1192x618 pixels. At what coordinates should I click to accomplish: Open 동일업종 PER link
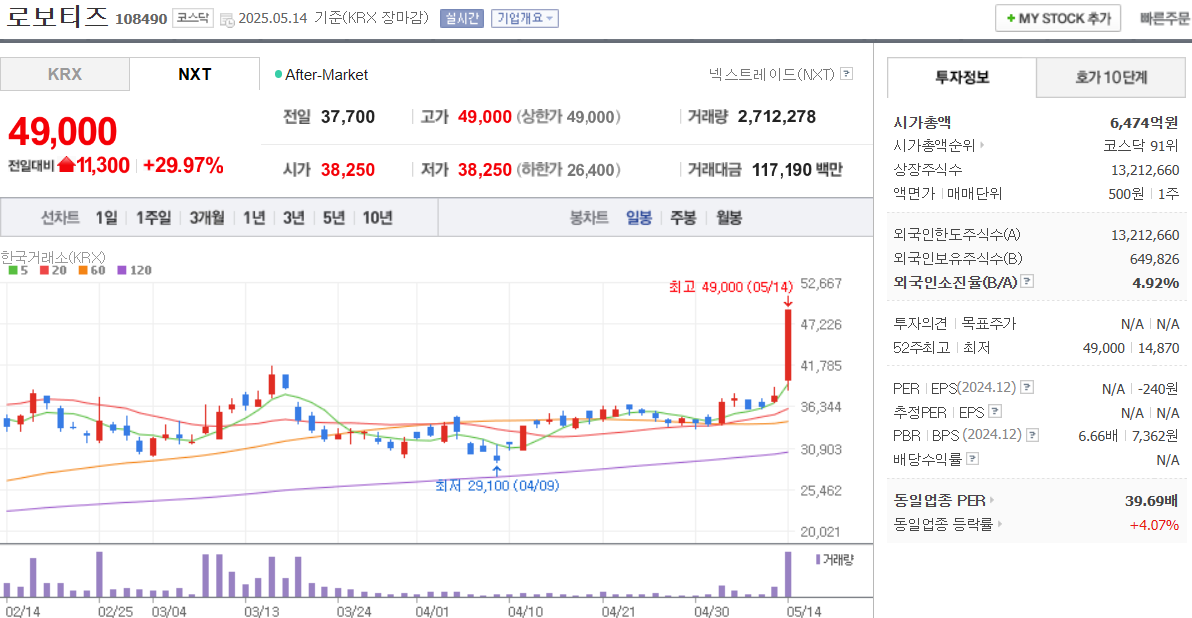tap(943, 501)
